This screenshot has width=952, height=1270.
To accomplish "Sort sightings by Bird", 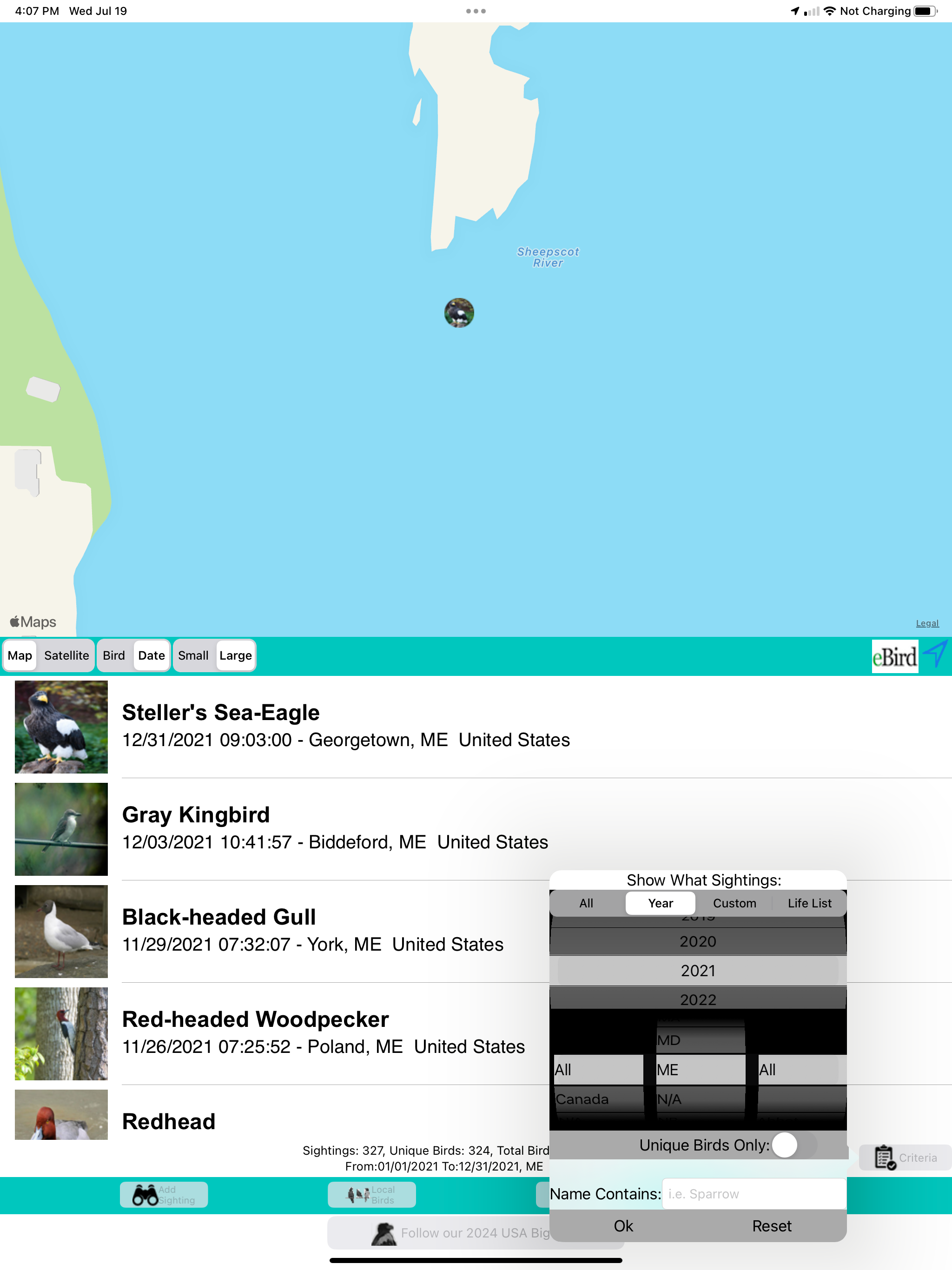I will pyautogui.click(x=114, y=655).
